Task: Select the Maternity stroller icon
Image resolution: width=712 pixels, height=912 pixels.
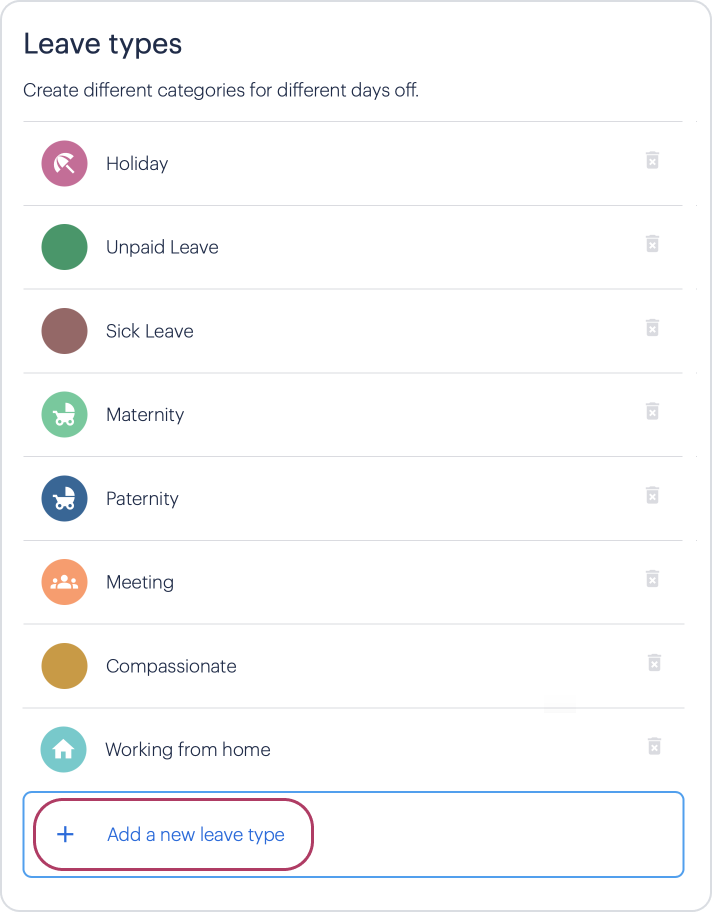Action: [65, 415]
